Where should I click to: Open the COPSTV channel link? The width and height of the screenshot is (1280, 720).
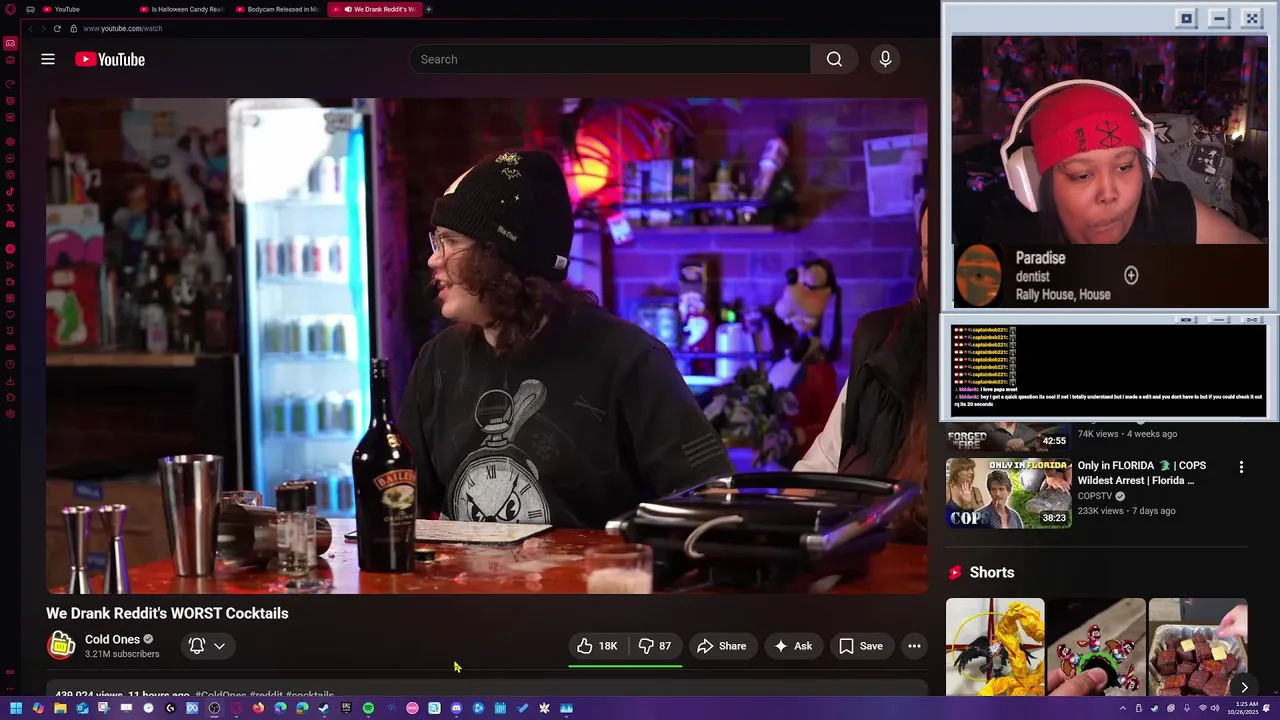coord(1095,496)
